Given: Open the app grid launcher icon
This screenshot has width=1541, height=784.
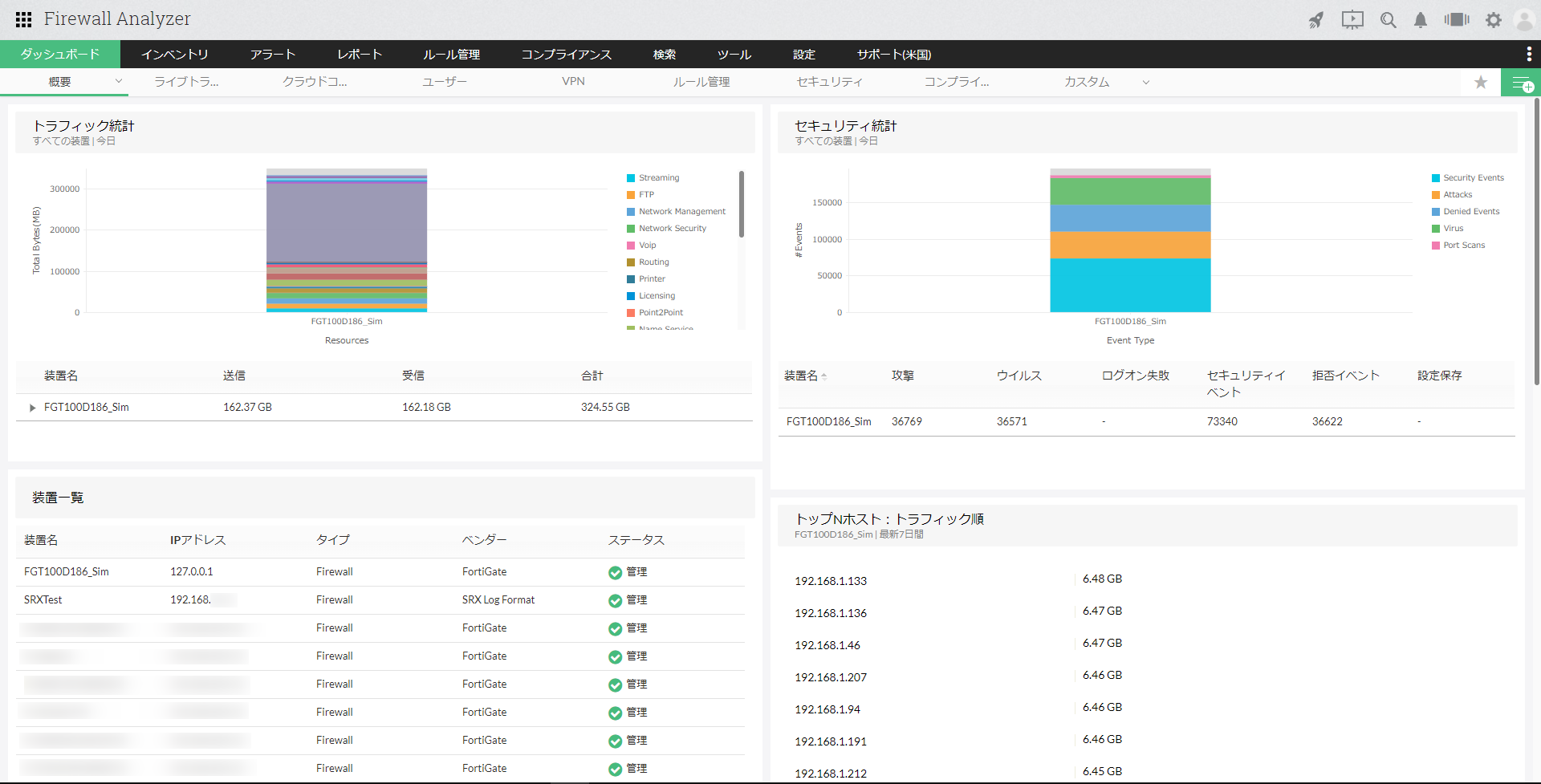Looking at the screenshot, I should click(x=23, y=19).
